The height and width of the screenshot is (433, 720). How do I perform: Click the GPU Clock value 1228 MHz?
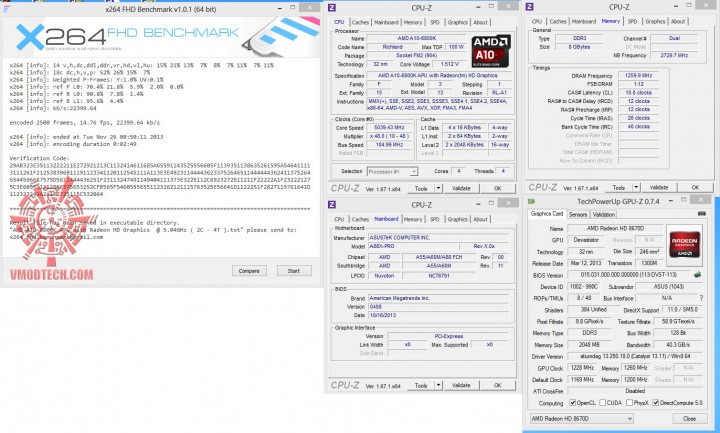[582, 368]
